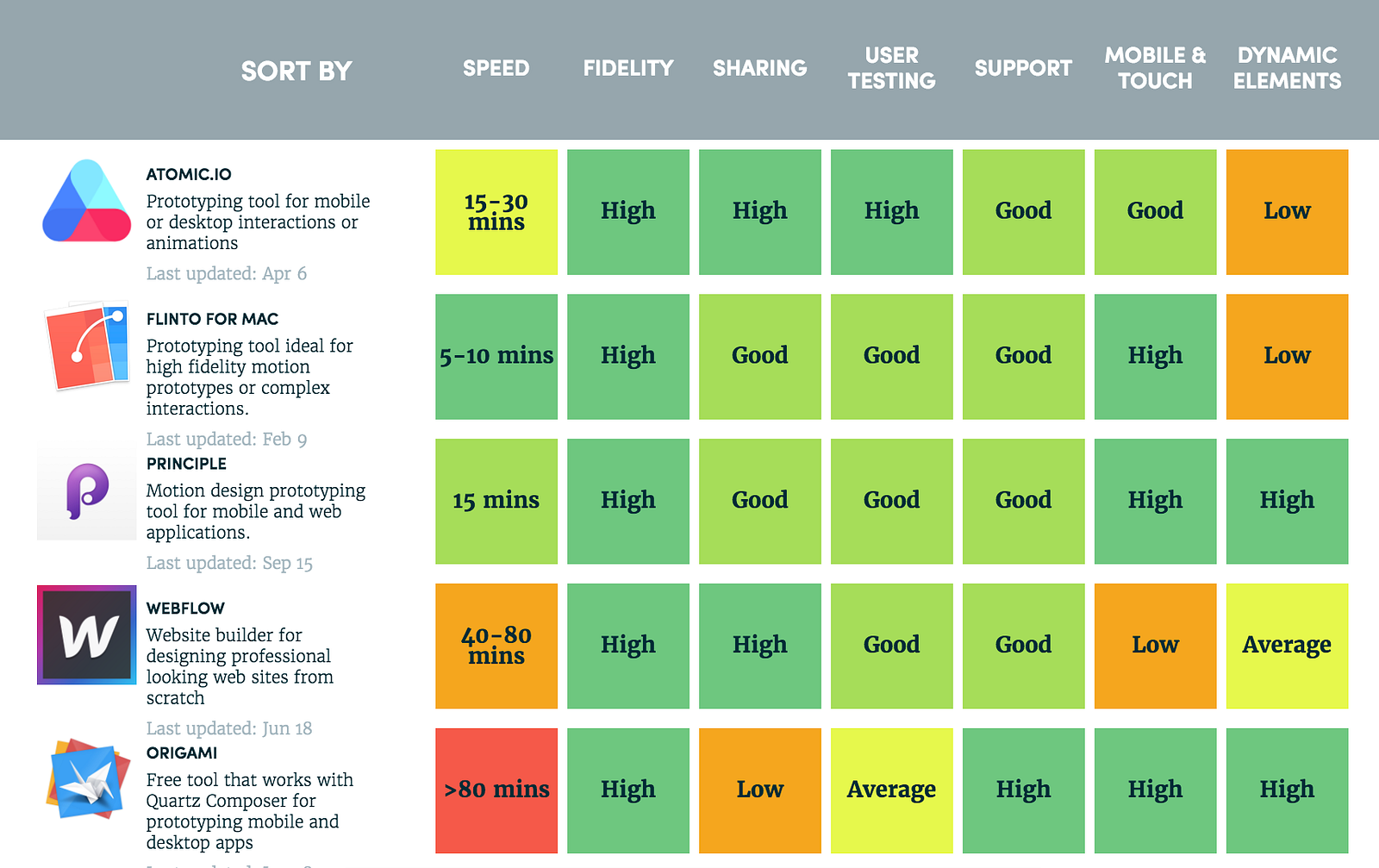
Task: Click Principle's High Dynamic Elements cell
Action: tap(1286, 500)
